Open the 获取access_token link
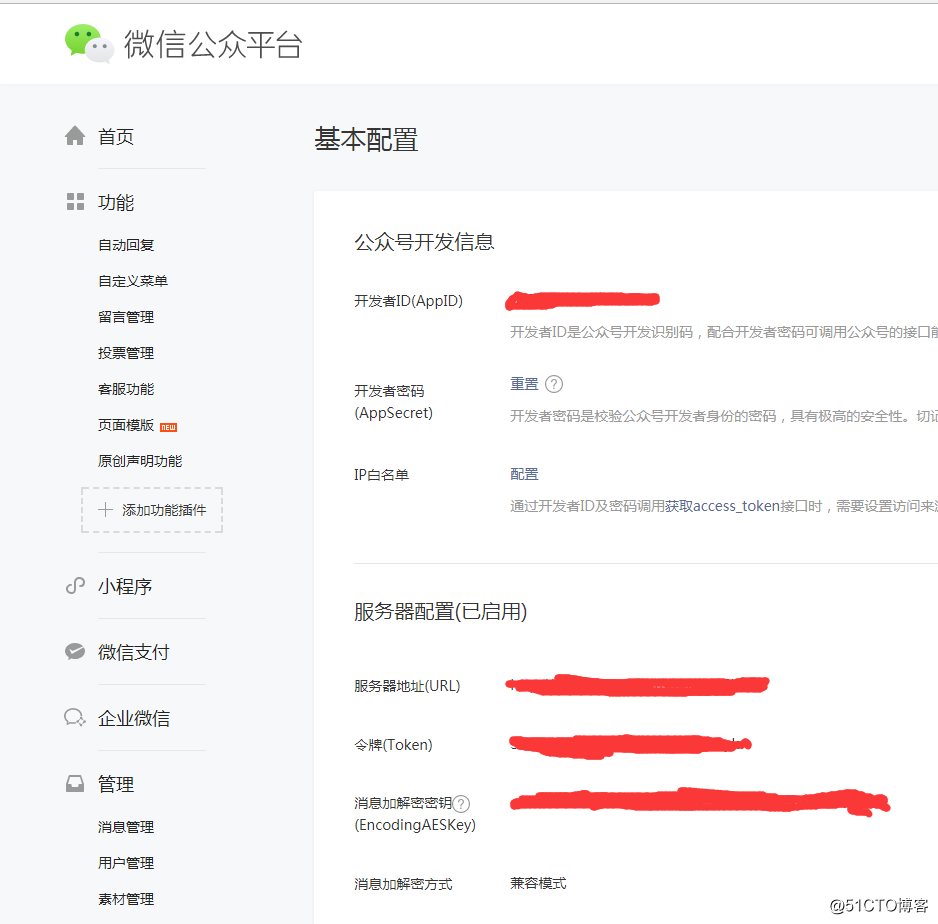The width and height of the screenshot is (938, 924). tap(723, 506)
